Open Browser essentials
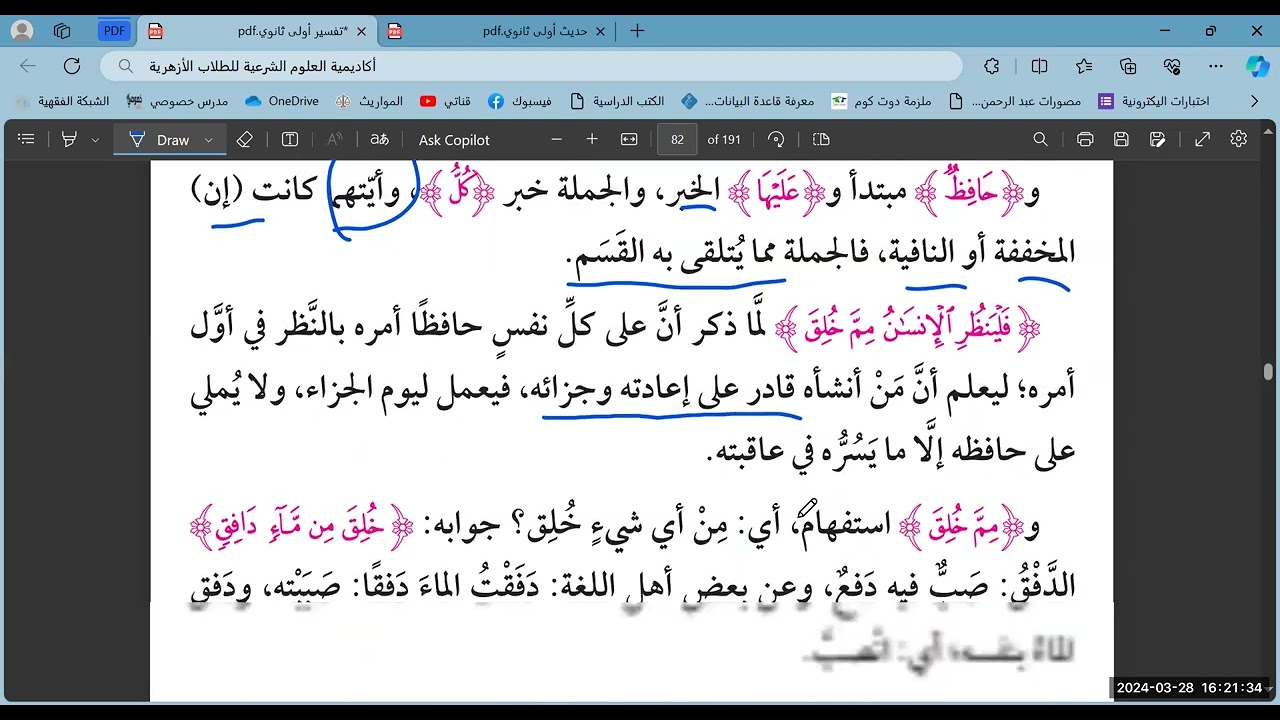 1172,66
